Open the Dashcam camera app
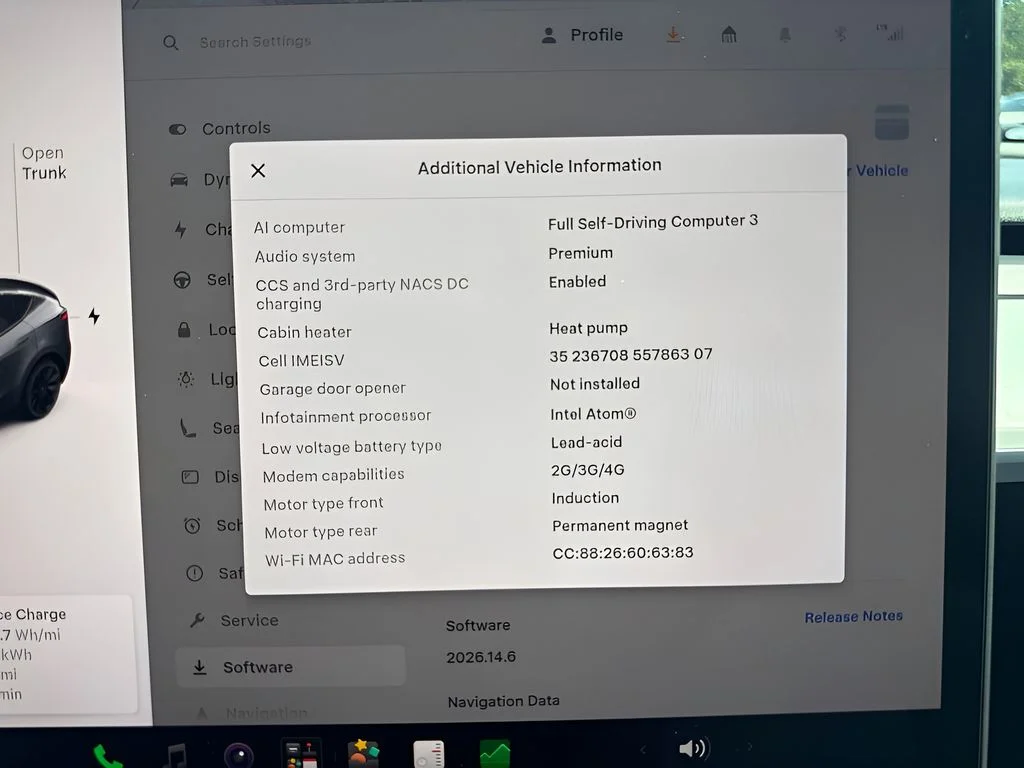Image resolution: width=1024 pixels, height=768 pixels. coord(238,756)
